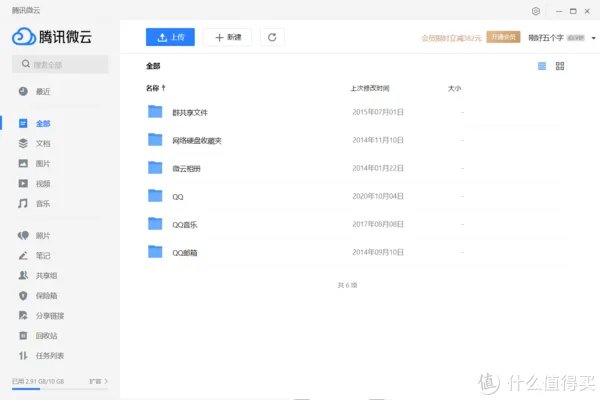600x400 pixels.
Task: Sort by 上次修改时间 column header
Action: [x=370, y=88]
